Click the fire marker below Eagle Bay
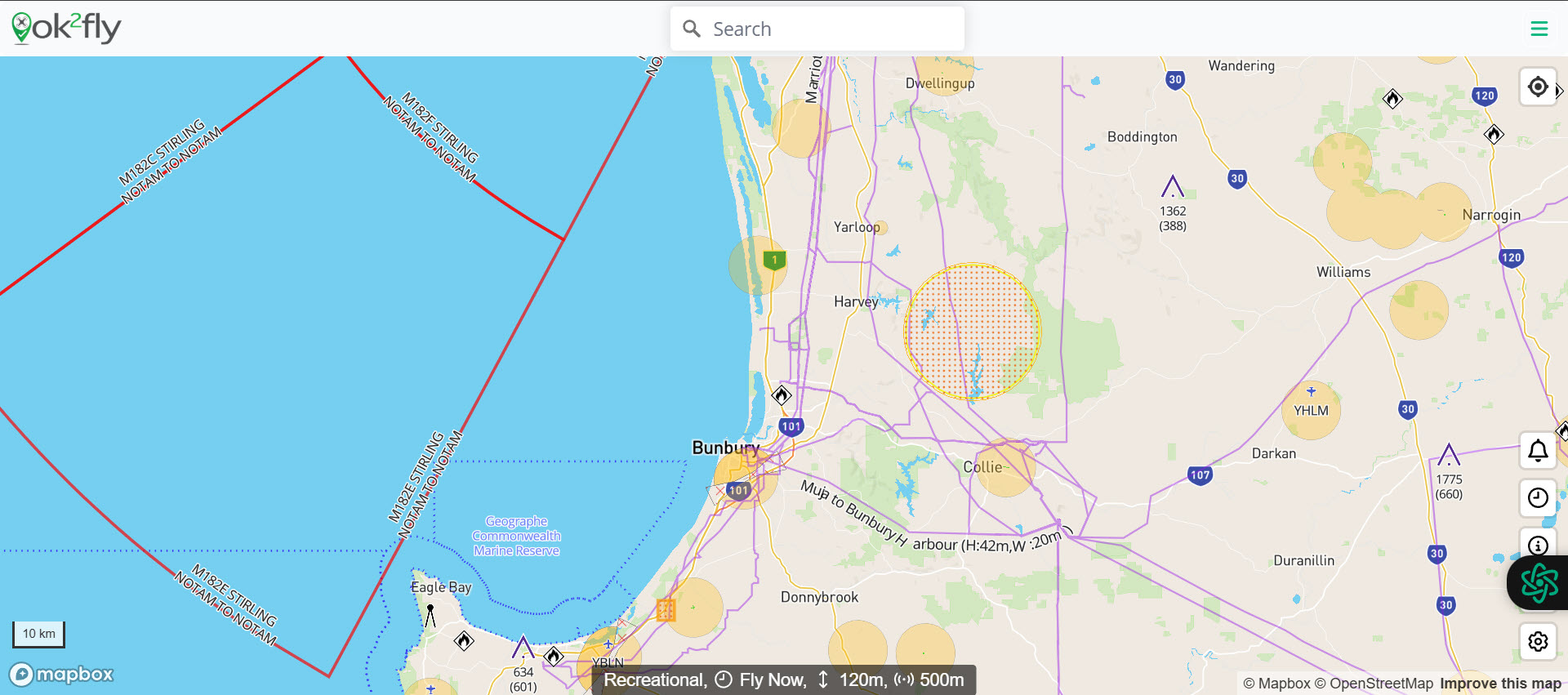 [x=464, y=641]
